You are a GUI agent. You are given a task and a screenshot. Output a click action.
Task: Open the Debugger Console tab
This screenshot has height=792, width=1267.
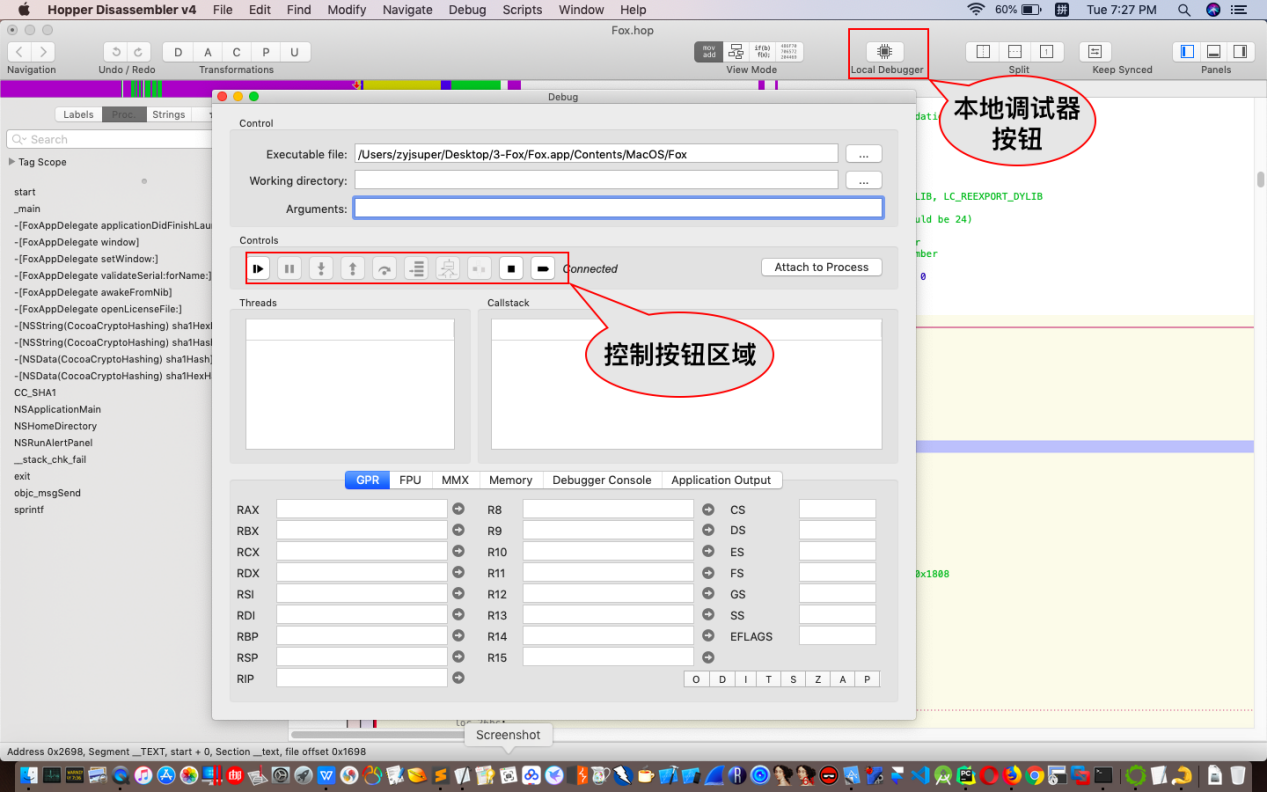point(602,480)
